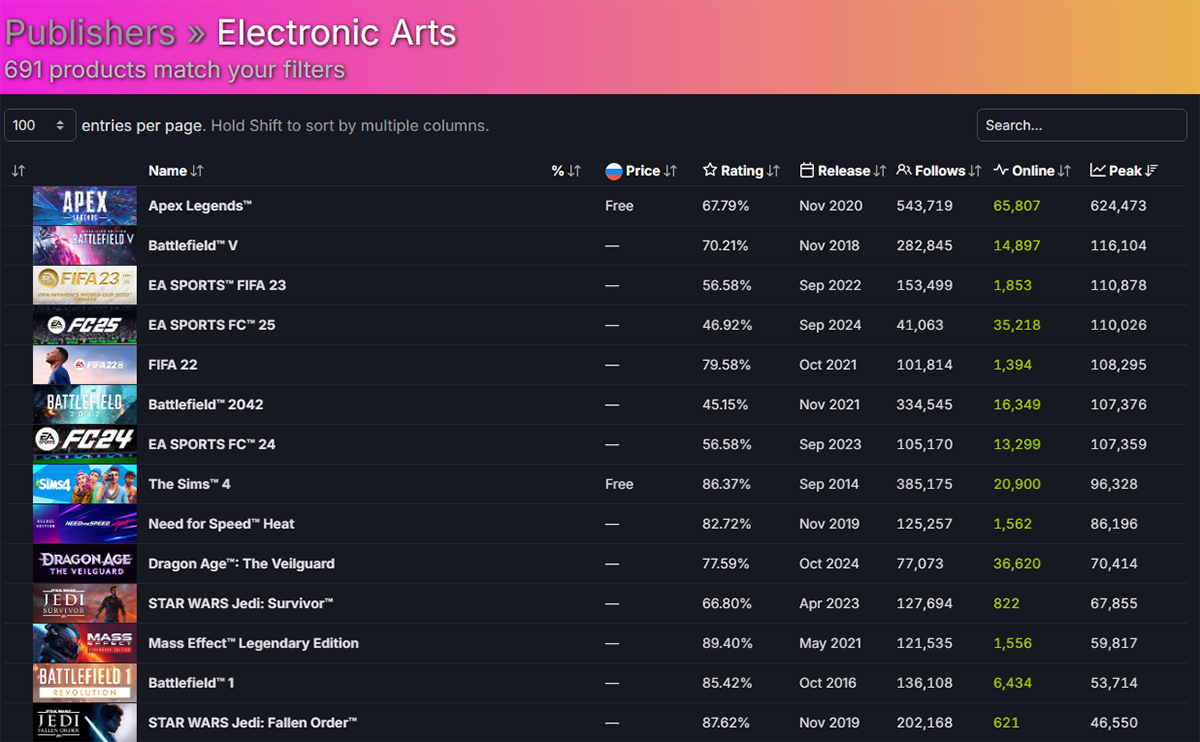Sort by the leftmost unlabeled column arrows
This screenshot has height=742, width=1200.
(18, 171)
